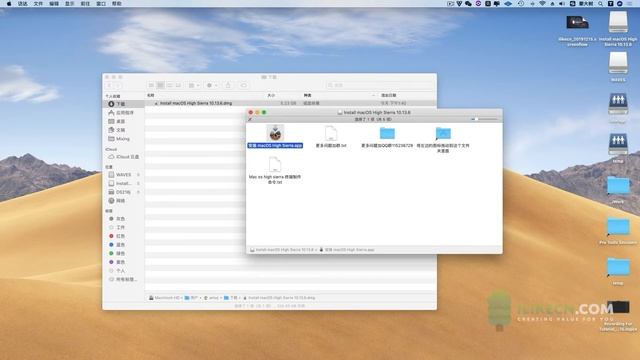Click the Share button in Downloads toolbar

228,85
